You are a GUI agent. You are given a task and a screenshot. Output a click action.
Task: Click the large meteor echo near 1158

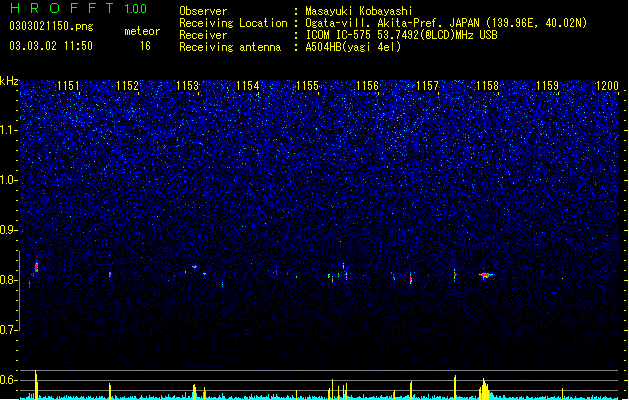pyautogui.click(x=486, y=275)
